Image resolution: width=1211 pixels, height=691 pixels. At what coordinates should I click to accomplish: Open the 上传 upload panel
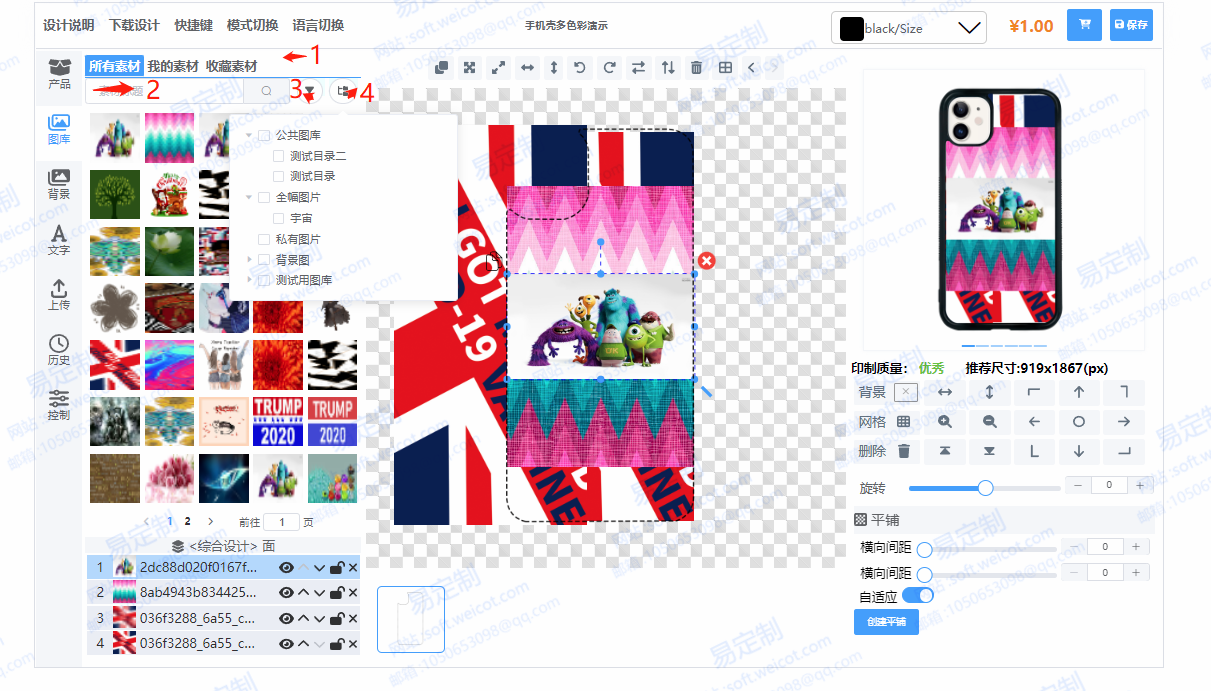pyautogui.click(x=59, y=295)
